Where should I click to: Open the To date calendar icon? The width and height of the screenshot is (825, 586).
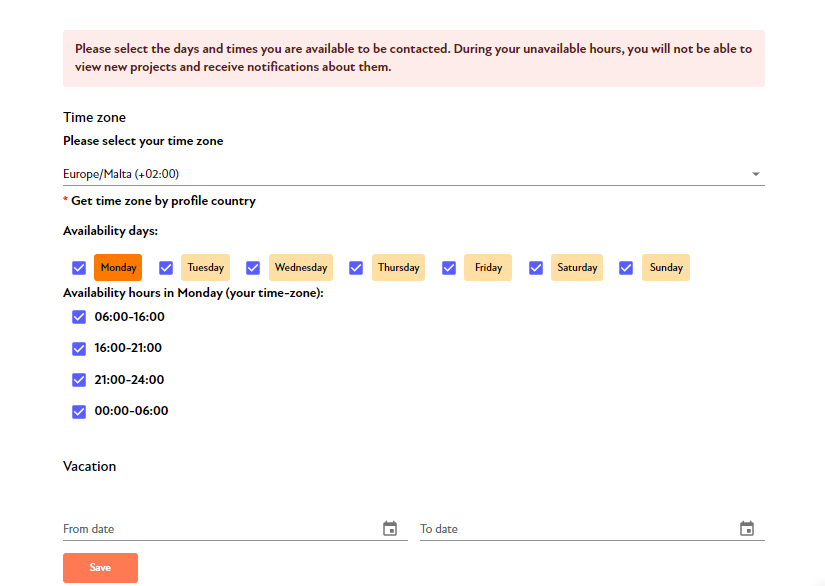click(747, 529)
